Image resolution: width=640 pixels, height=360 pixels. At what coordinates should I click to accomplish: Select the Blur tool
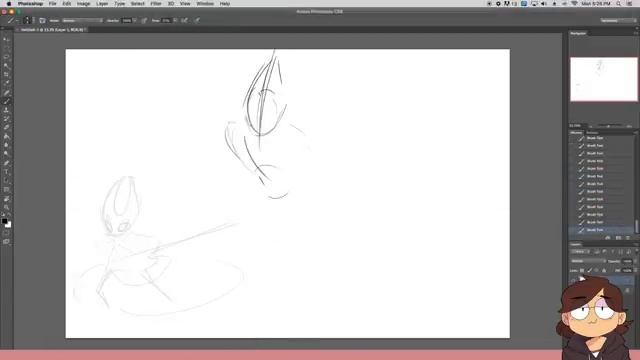point(6,145)
